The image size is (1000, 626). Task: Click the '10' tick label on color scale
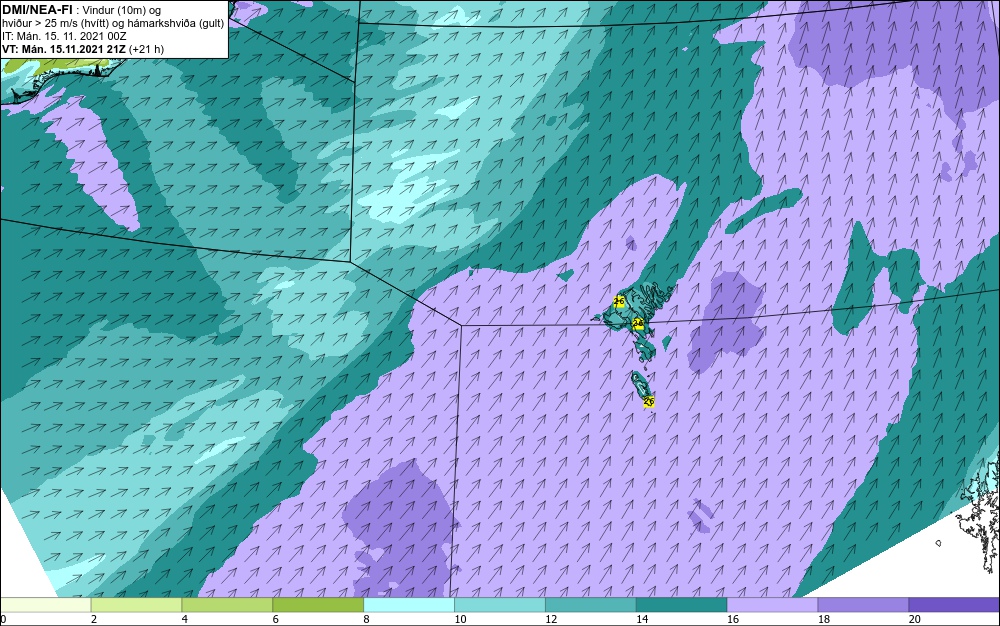460,619
